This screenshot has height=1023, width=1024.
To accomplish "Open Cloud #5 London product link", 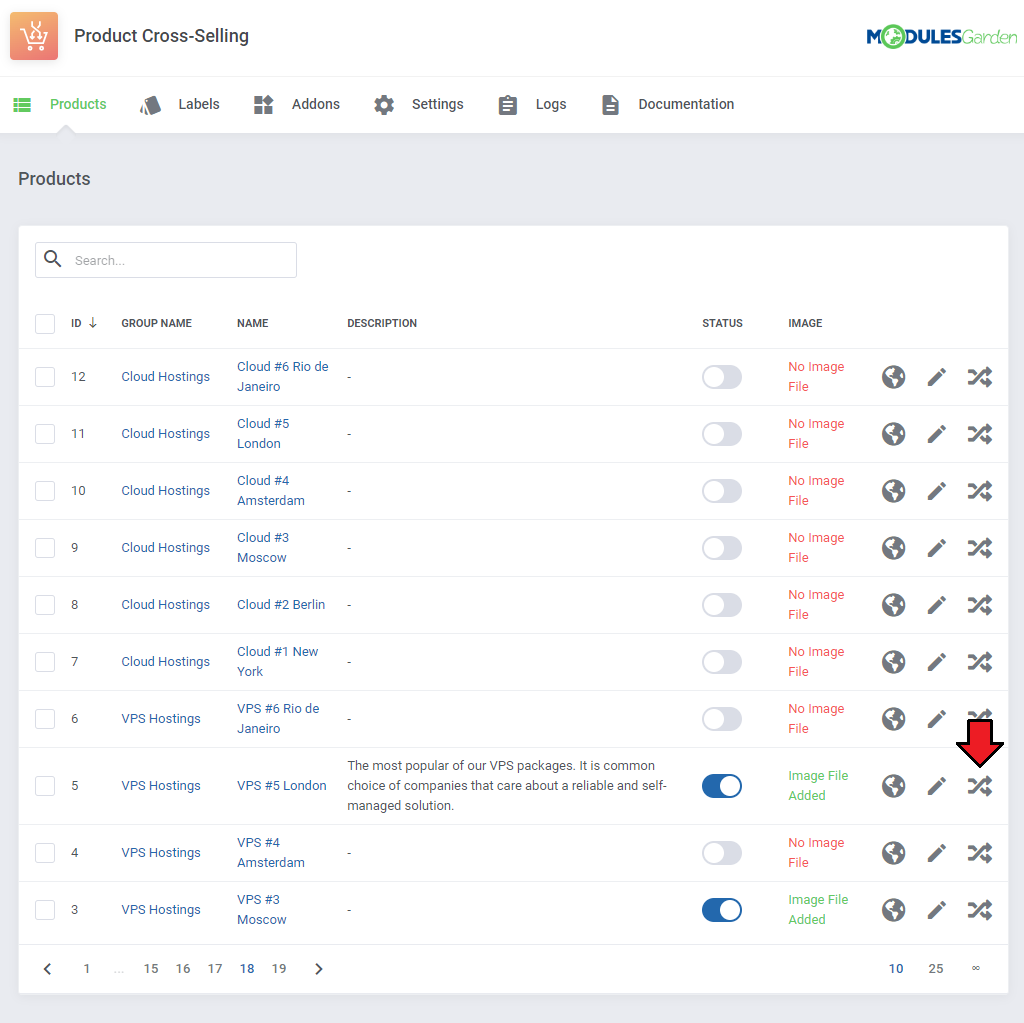I will (x=263, y=434).
